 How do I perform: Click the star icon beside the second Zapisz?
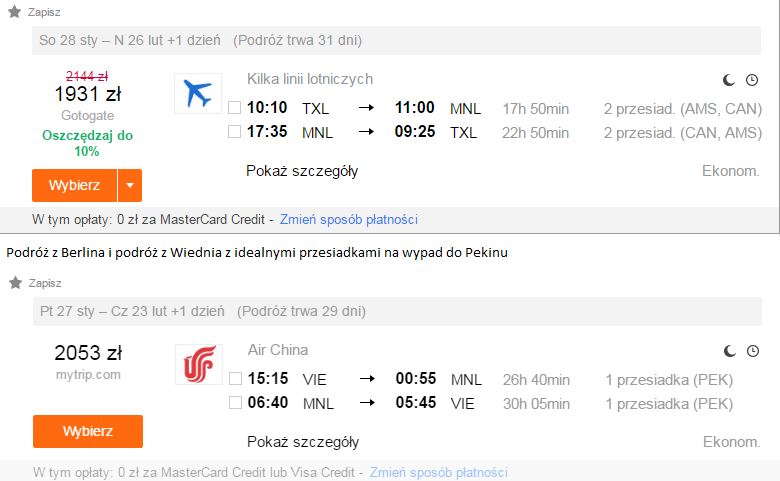coord(15,283)
